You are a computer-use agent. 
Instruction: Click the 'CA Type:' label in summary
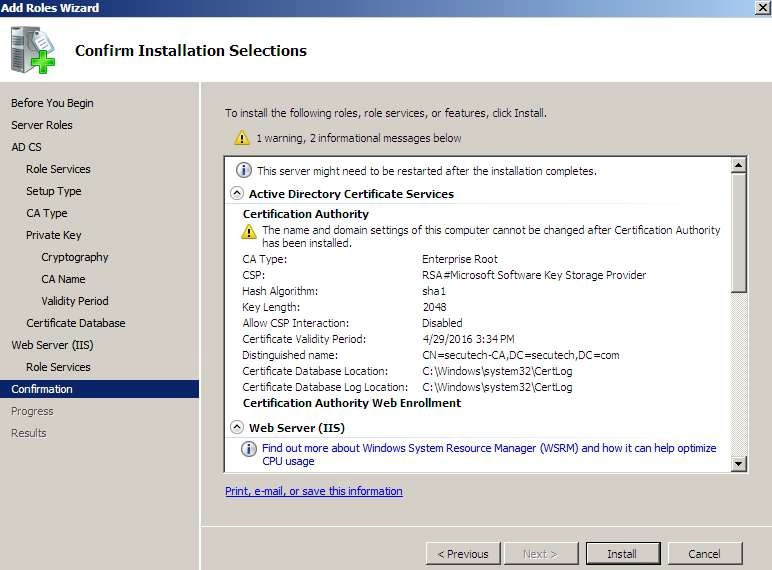click(264, 259)
